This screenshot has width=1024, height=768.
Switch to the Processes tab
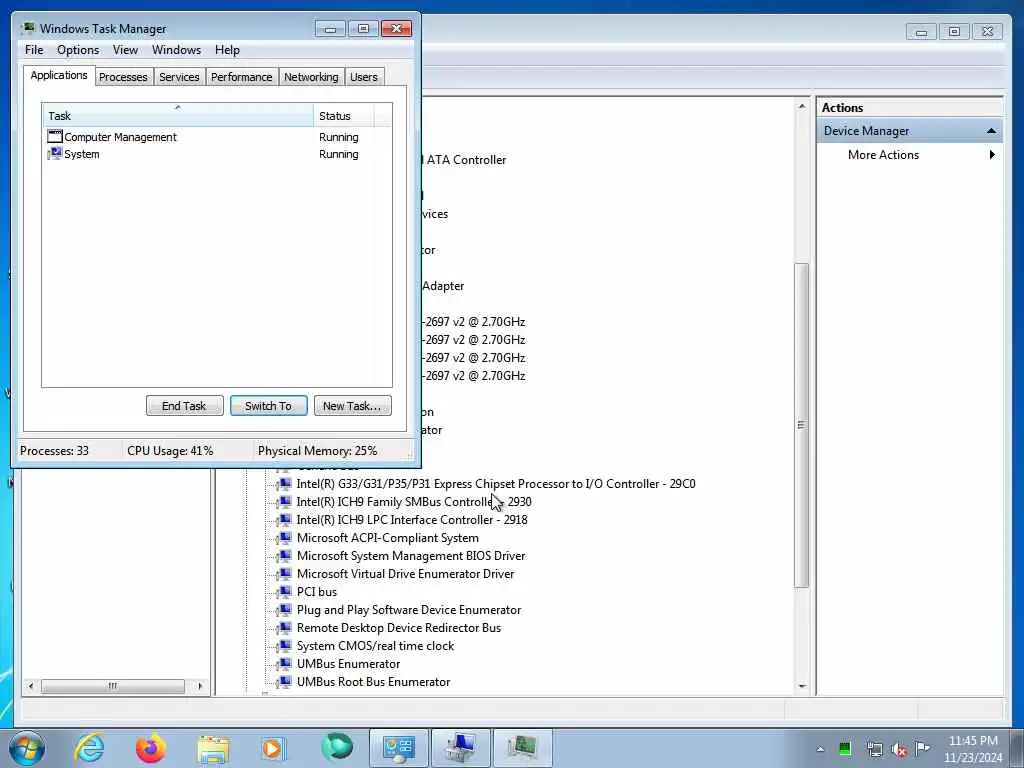(123, 77)
